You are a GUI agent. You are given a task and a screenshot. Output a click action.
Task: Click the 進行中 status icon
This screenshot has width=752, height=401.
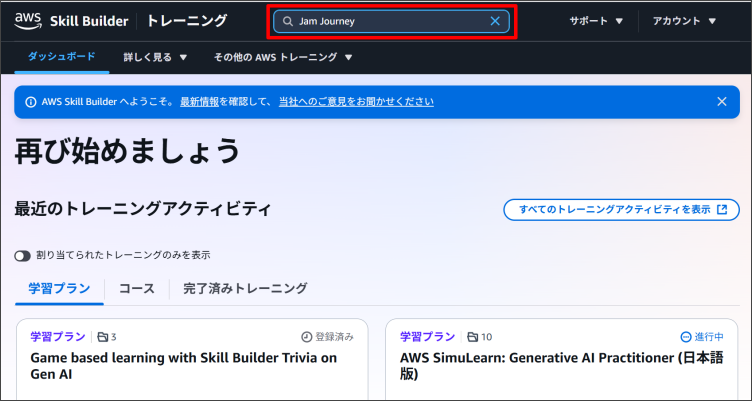pos(685,337)
